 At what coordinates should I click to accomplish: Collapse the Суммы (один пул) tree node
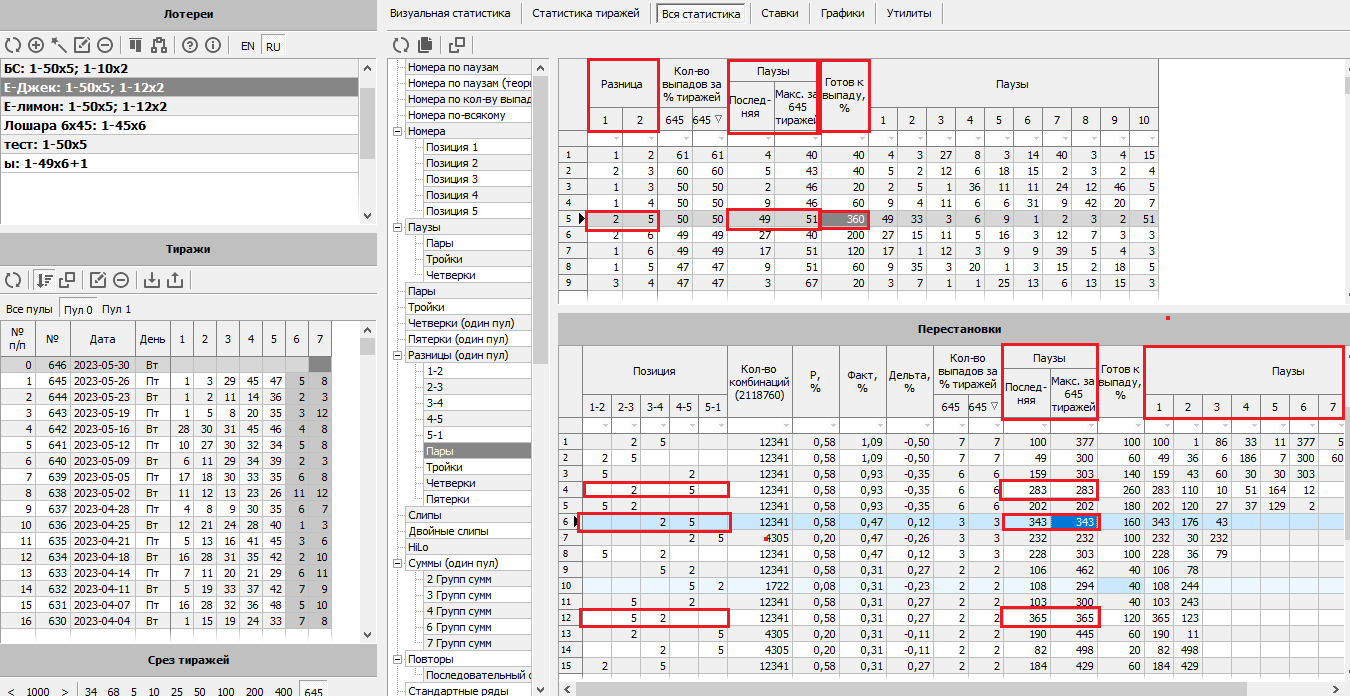(398, 563)
